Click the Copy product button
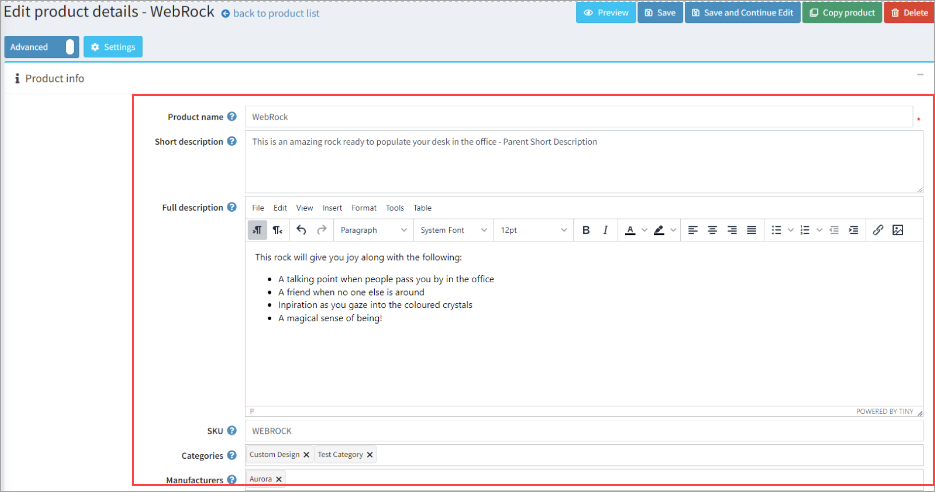 coord(842,13)
